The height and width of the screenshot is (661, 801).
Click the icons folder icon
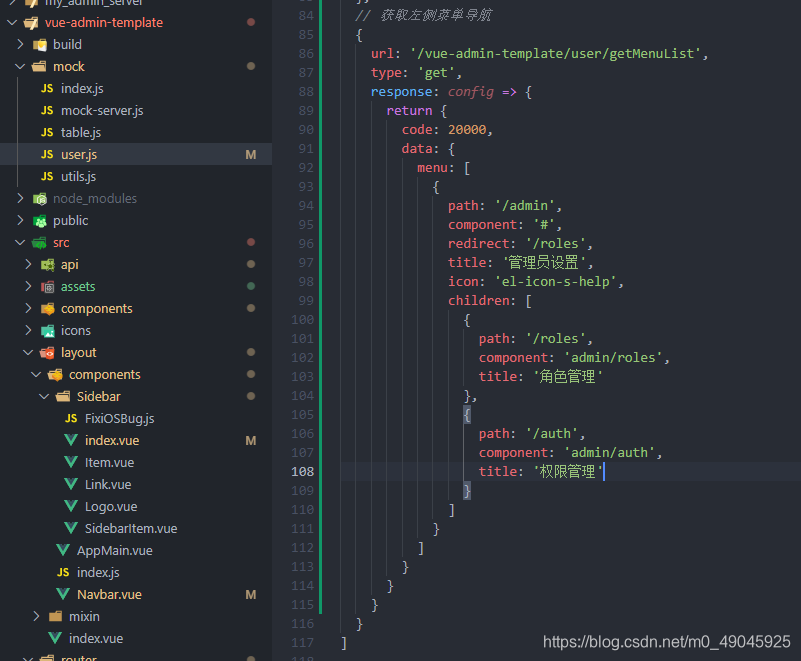point(48,330)
